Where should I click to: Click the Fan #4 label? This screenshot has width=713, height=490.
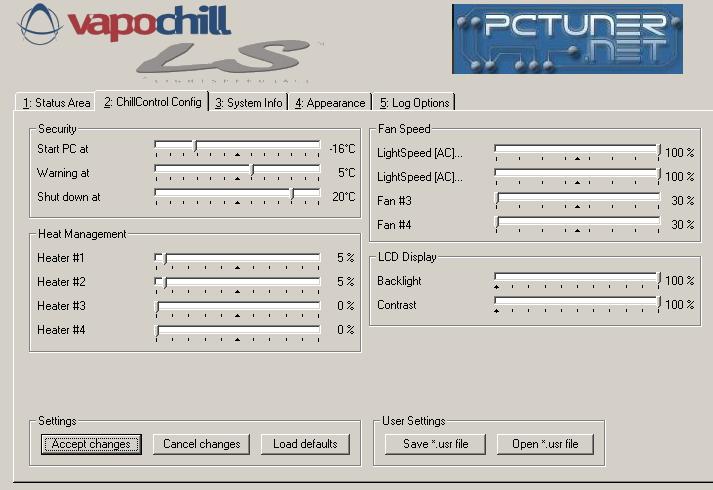pyautogui.click(x=394, y=225)
